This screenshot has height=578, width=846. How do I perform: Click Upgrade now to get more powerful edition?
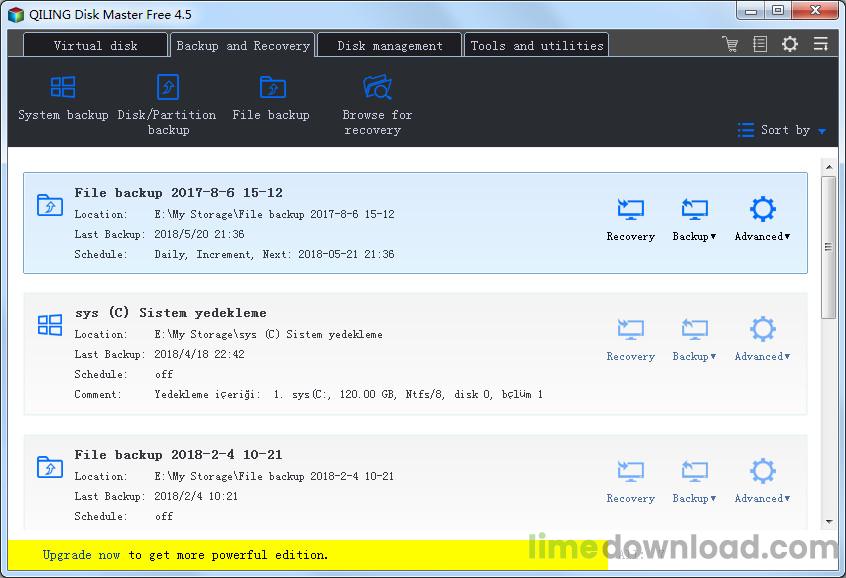tap(185, 555)
